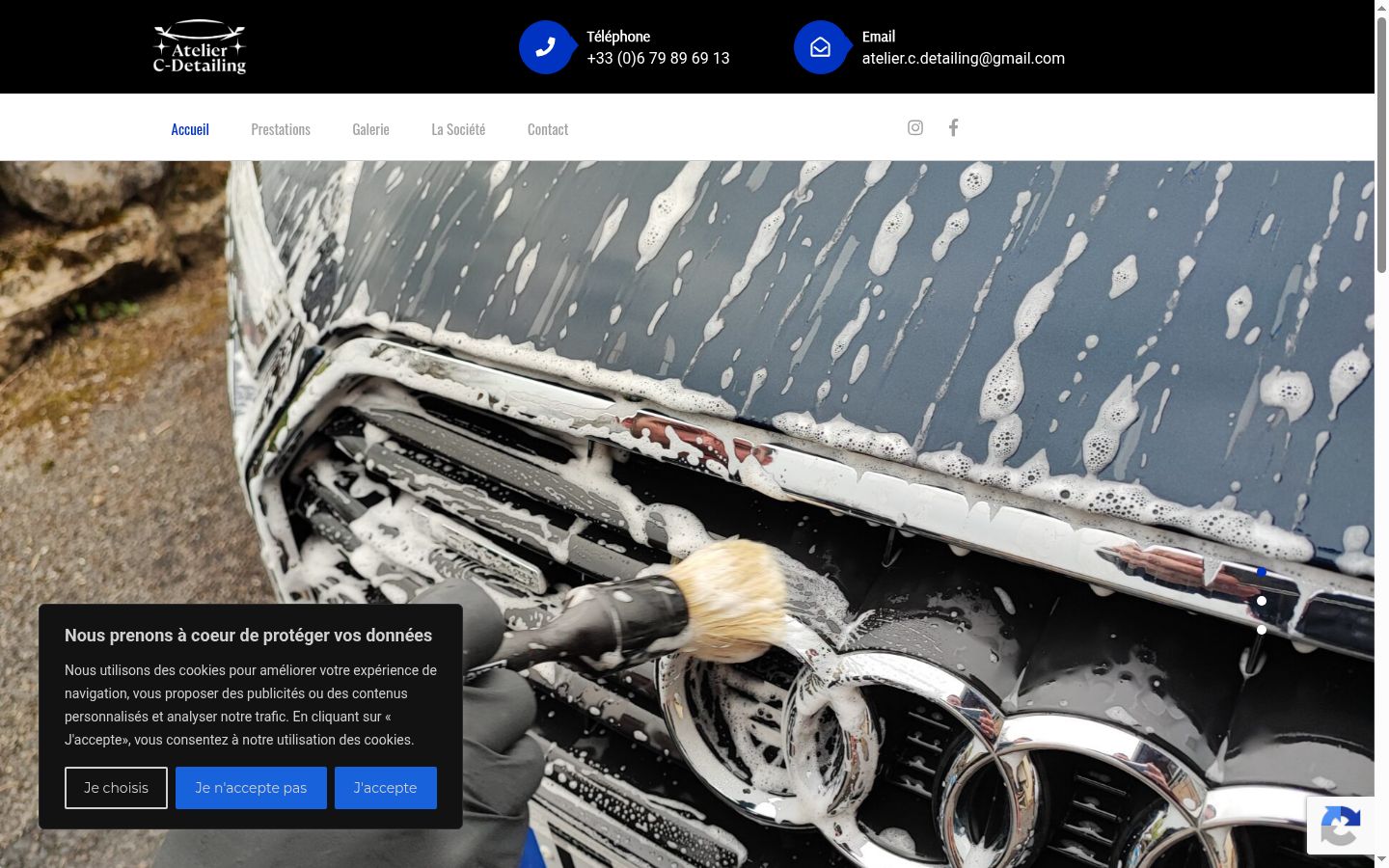Go to the Accueil menu item
This screenshot has width=1389, height=868.
tap(190, 129)
